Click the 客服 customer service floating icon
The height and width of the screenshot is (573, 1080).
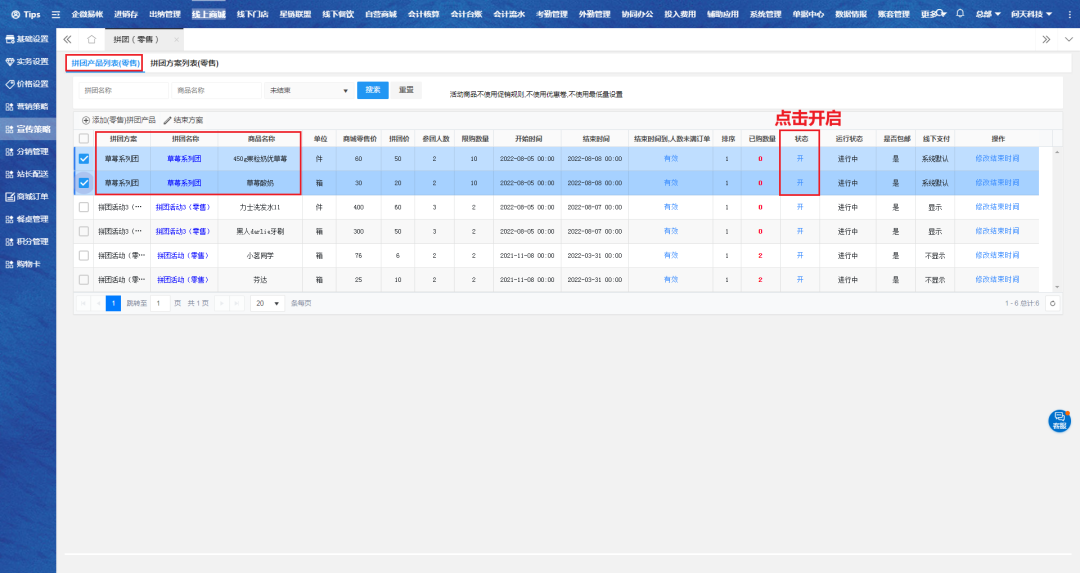(1059, 421)
